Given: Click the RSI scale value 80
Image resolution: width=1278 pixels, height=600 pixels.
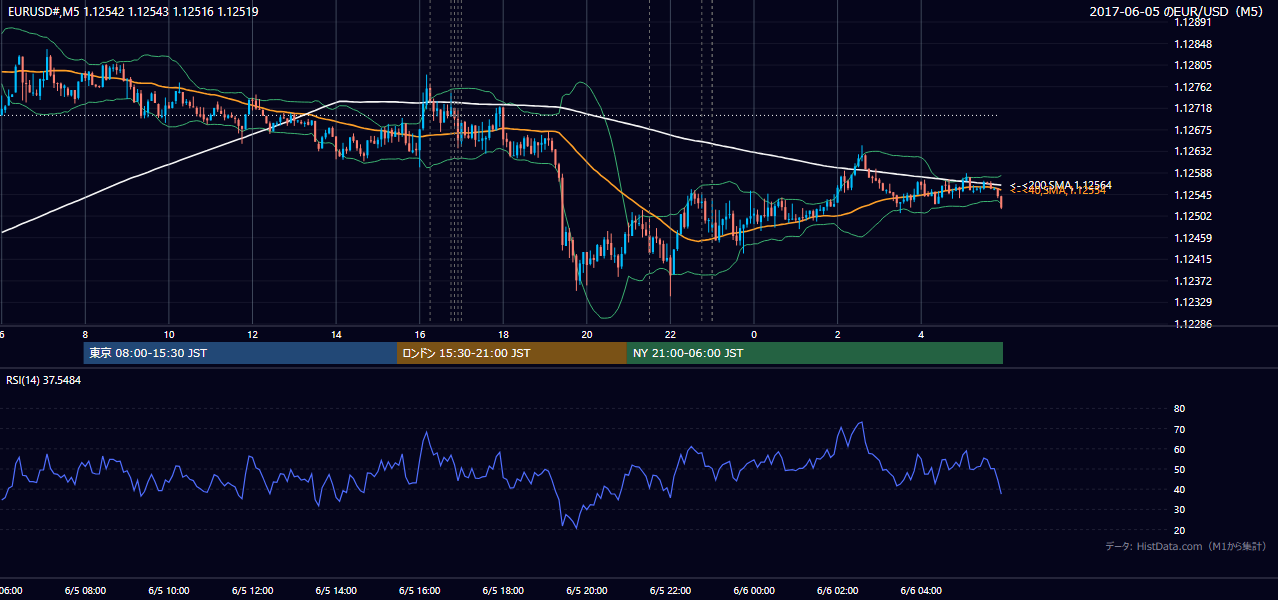Looking at the screenshot, I should coord(1179,409).
